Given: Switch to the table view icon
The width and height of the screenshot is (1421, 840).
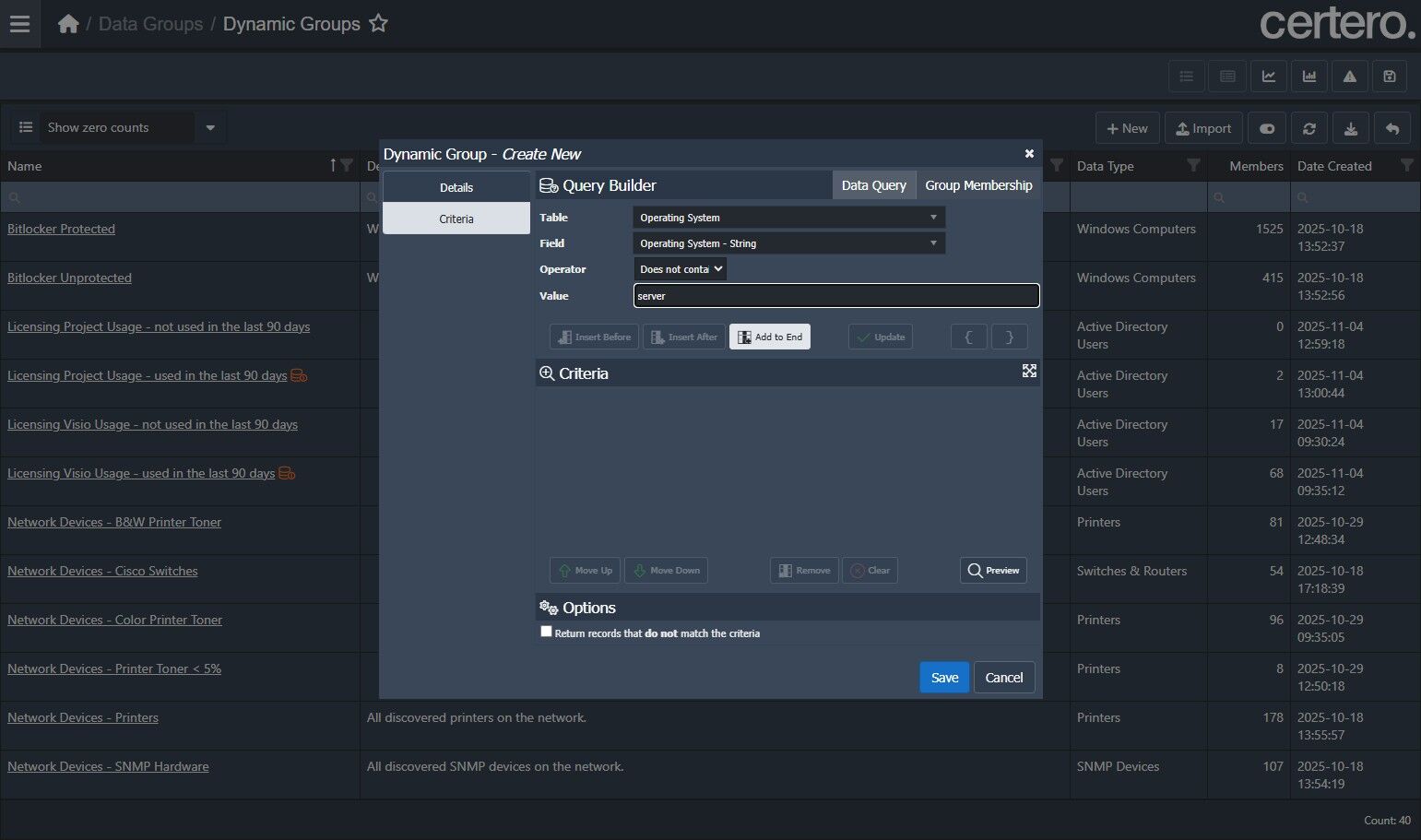Looking at the screenshot, I should 1227,77.
